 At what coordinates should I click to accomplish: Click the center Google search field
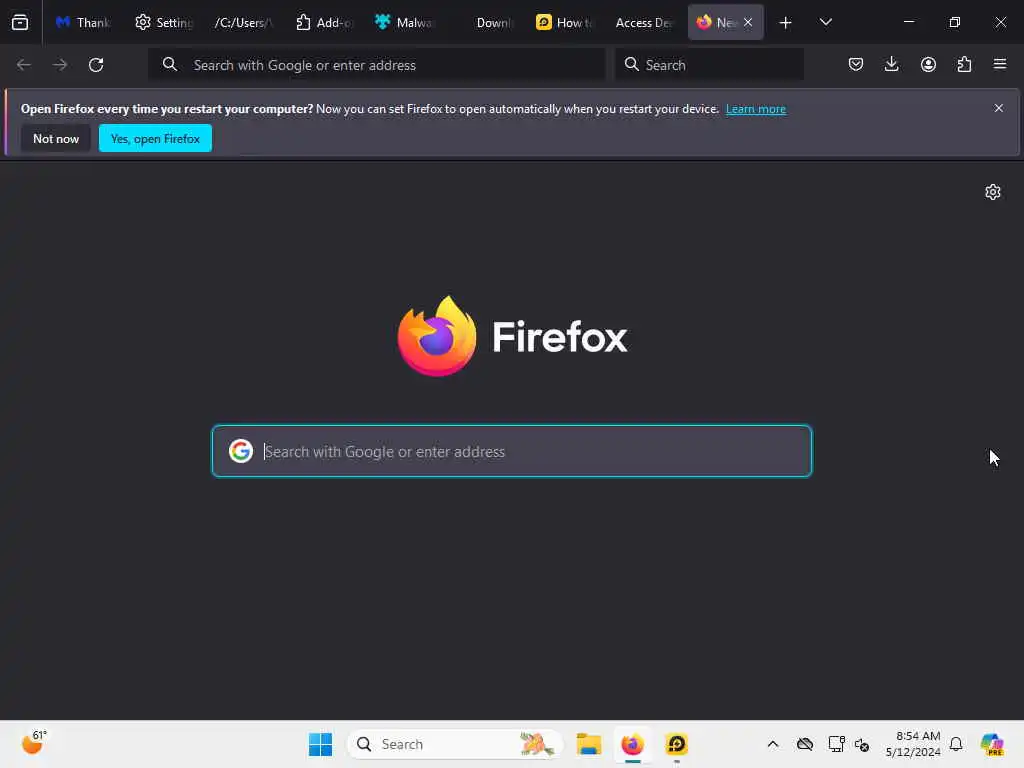click(512, 451)
